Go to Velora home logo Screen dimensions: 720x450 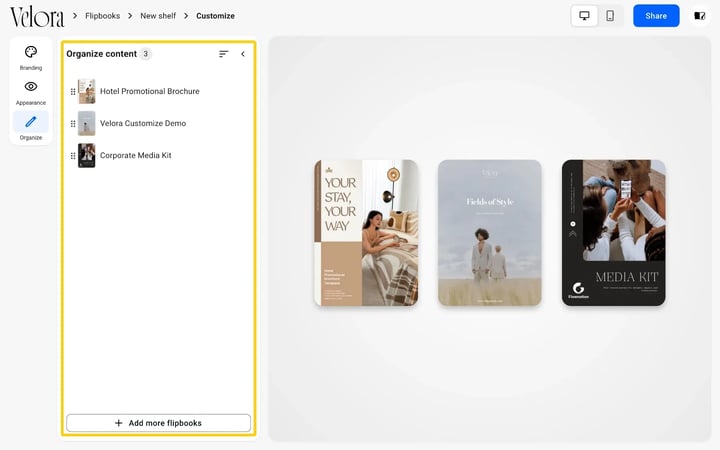pos(37,17)
